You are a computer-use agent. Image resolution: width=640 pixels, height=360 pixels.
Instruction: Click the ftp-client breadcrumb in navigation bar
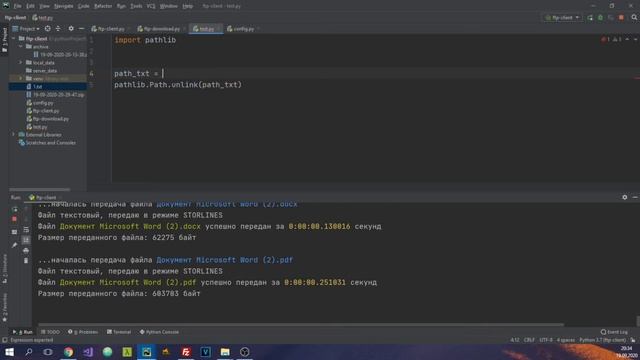[16, 18]
